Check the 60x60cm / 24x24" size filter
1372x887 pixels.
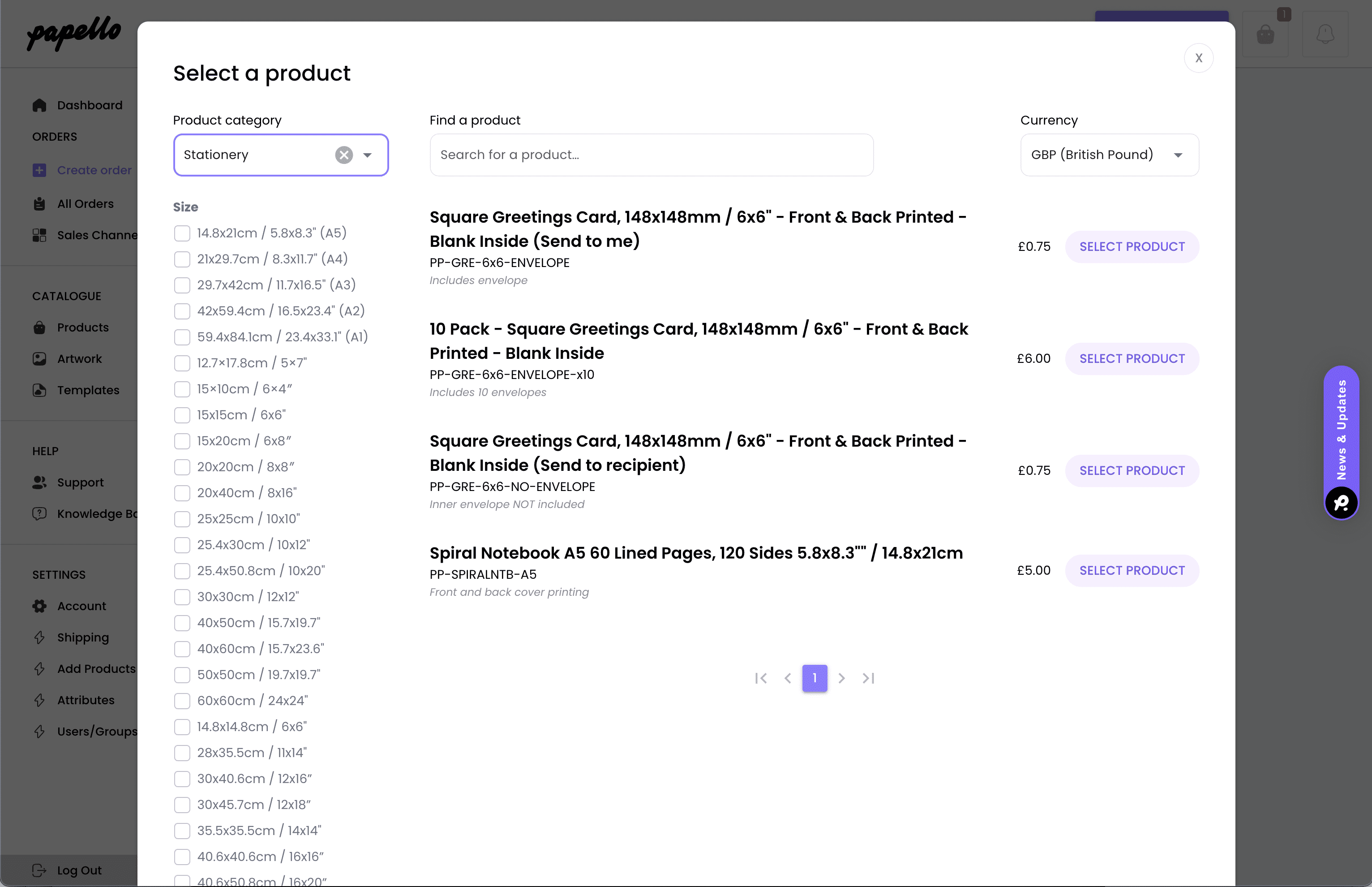point(182,701)
